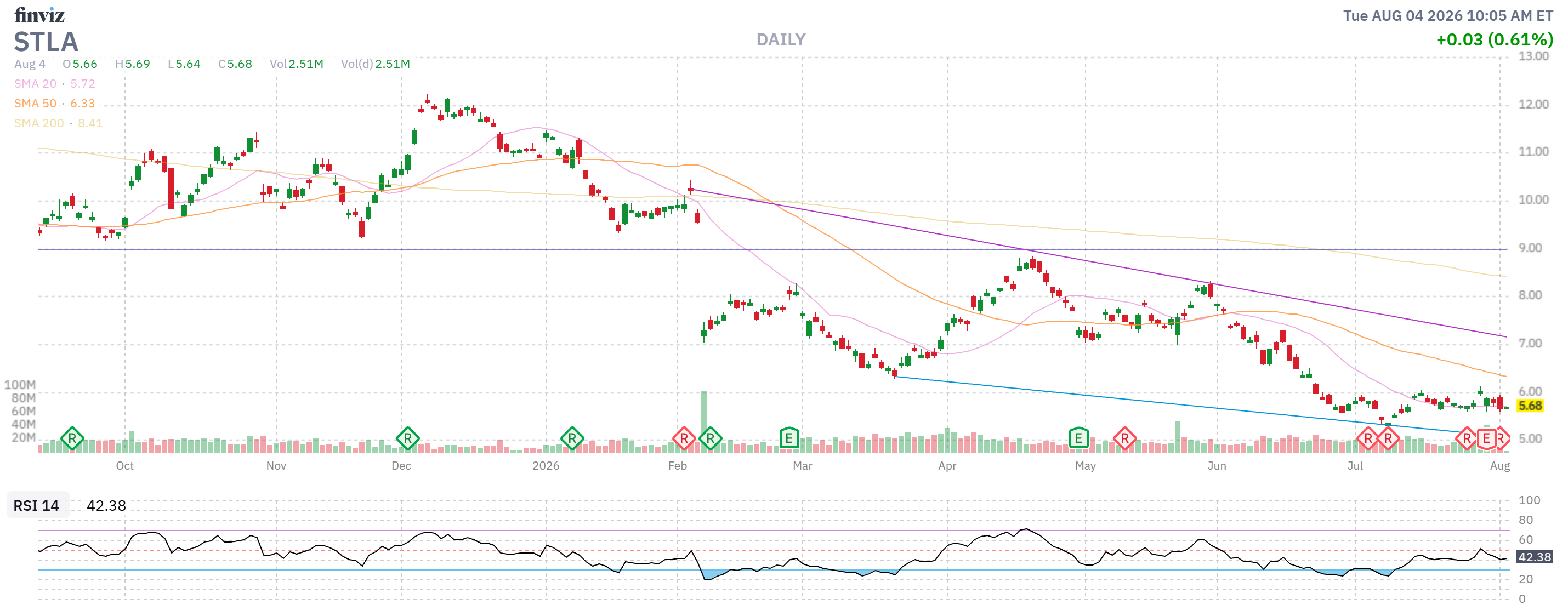Click the timestamp Tue AUG 04 2026 10:05 AM ET
This screenshot has height=616, width=1568.
[x=1448, y=16]
